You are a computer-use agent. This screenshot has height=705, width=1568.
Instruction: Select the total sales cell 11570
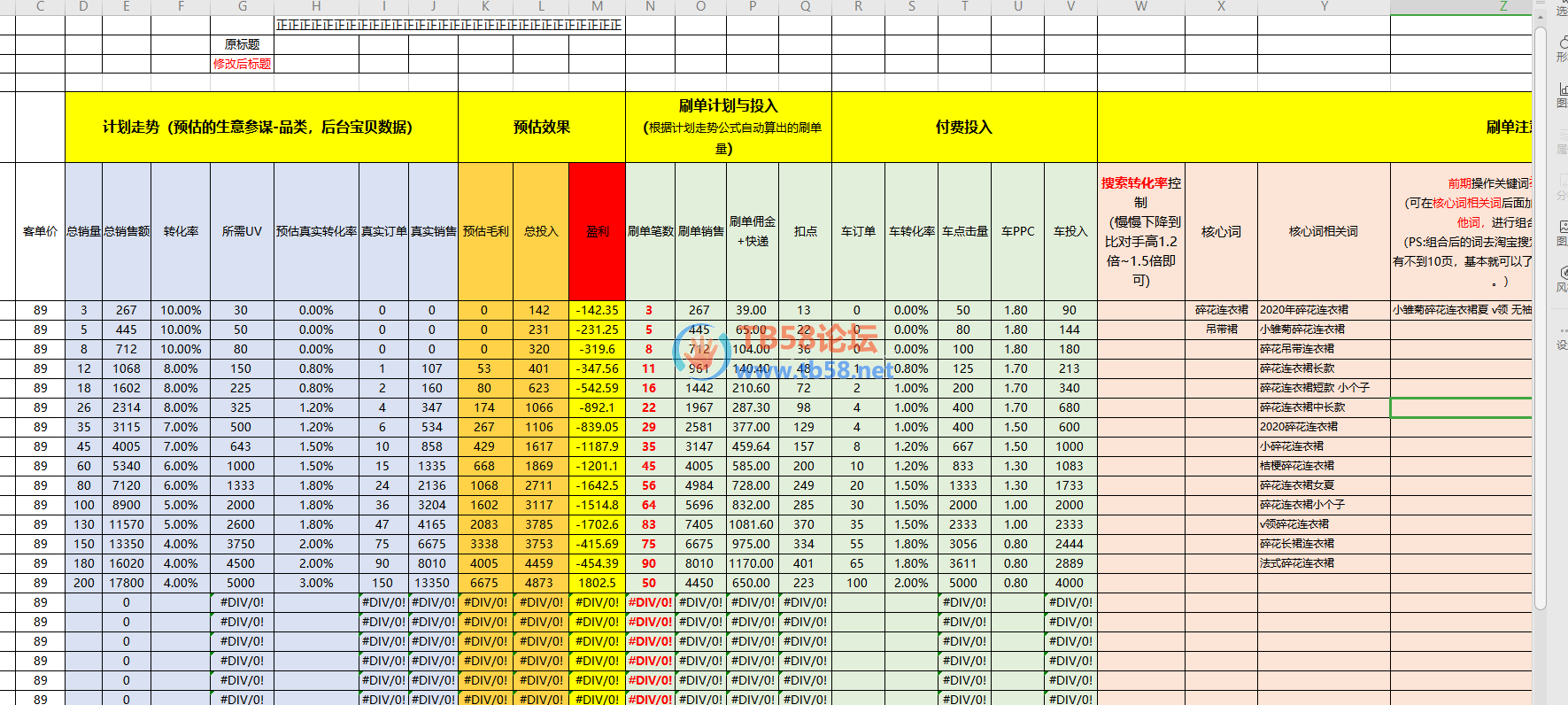tap(127, 524)
